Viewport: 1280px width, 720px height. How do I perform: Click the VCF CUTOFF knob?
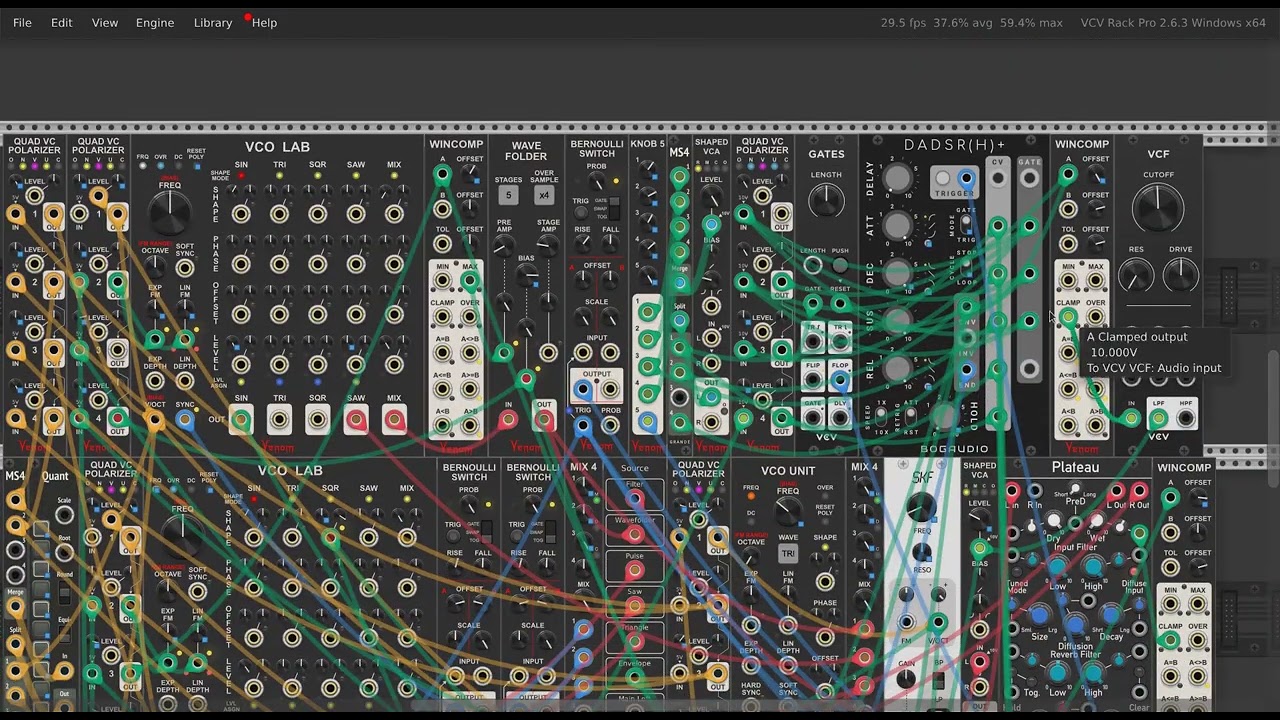(x=1158, y=208)
